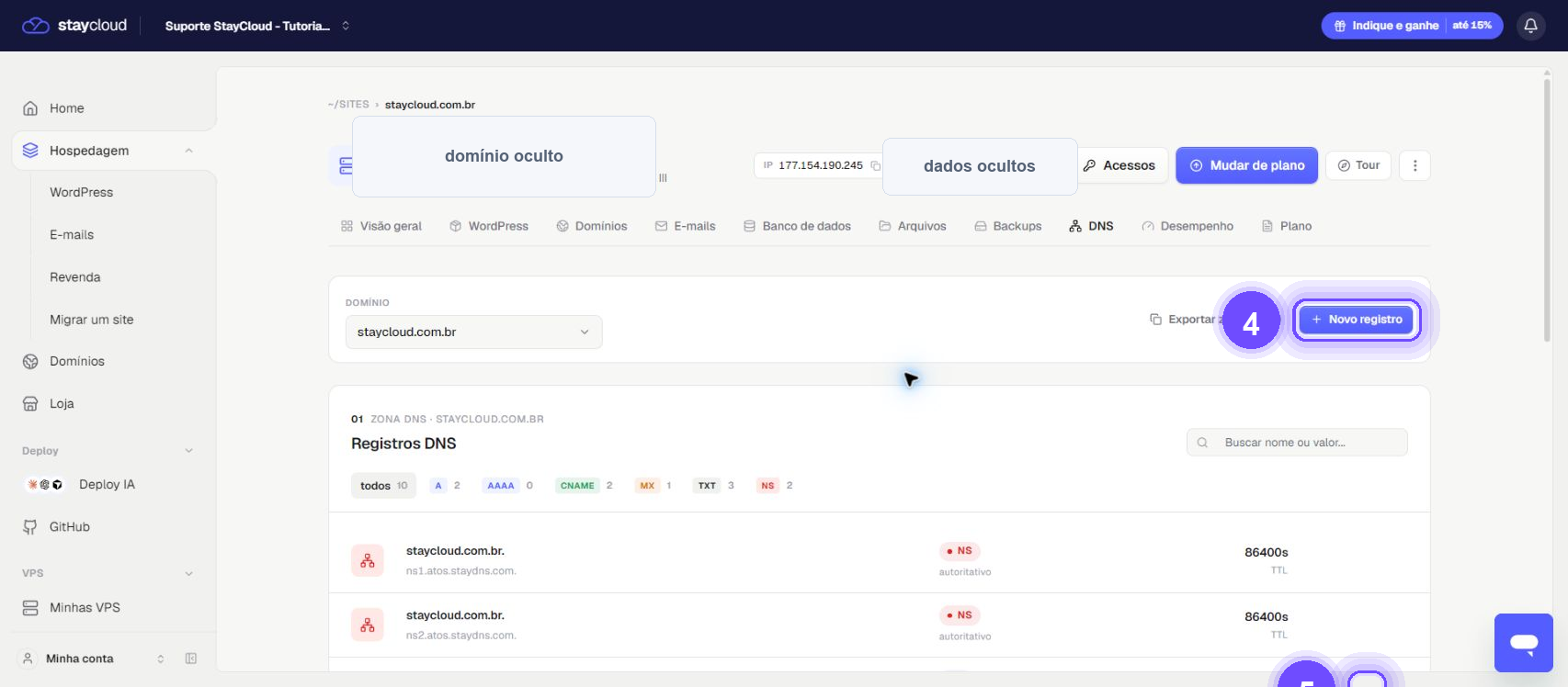Select the Desempenho tab

point(1187,226)
